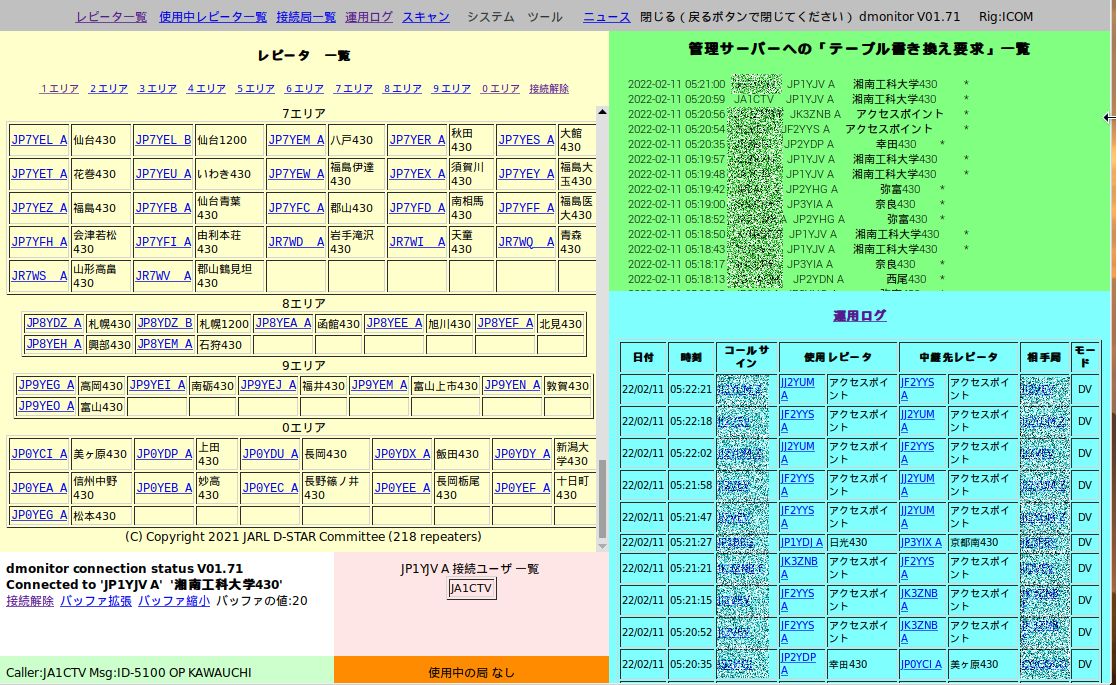Image resolution: width=1117 pixels, height=685 pixels.
Task: Connect to repeater JP7YEW A
Action: click(x=296, y=173)
